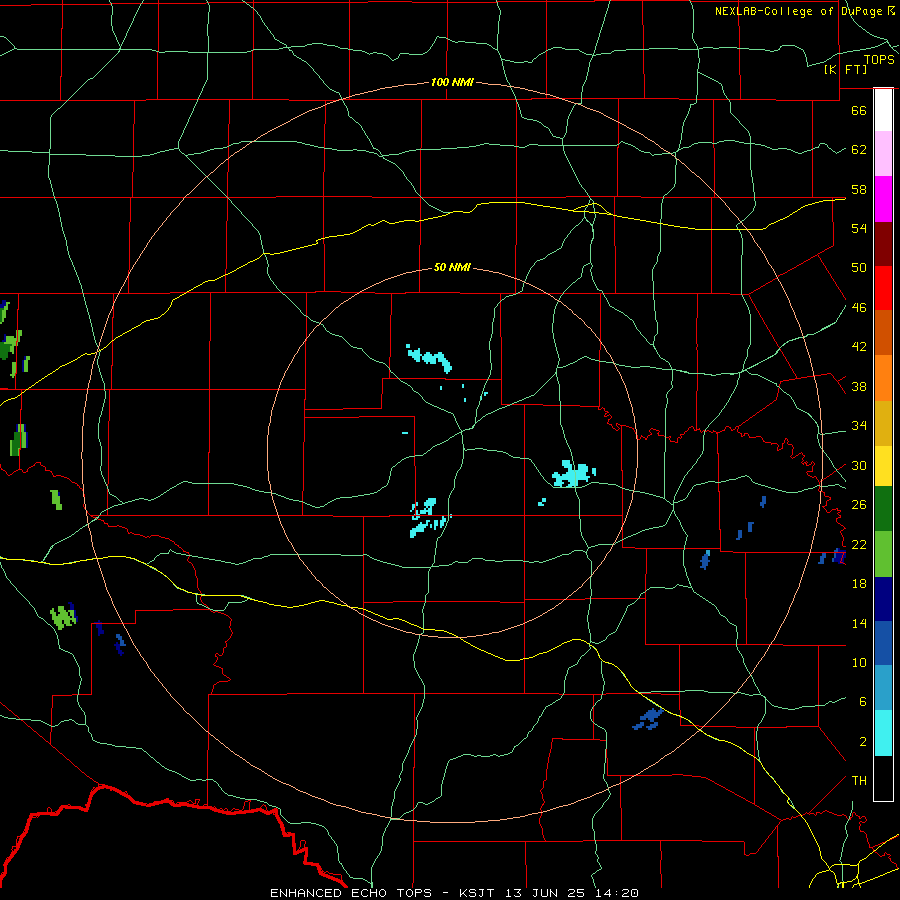The width and height of the screenshot is (900, 900).
Task: Click the light green 26 kft swatch
Action: (883, 554)
